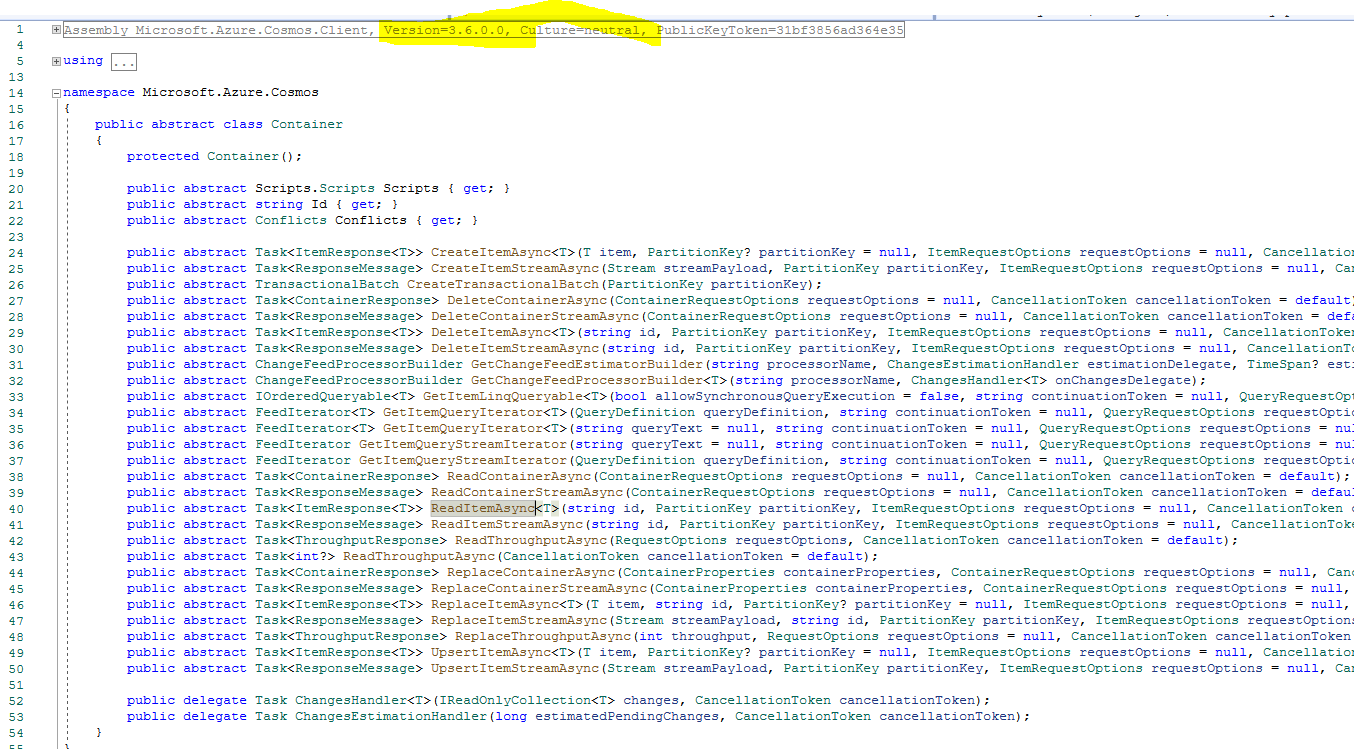The image size is (1354, 749).
Task: Click the UpsertItemAsync method name
Action: [486, 651]
